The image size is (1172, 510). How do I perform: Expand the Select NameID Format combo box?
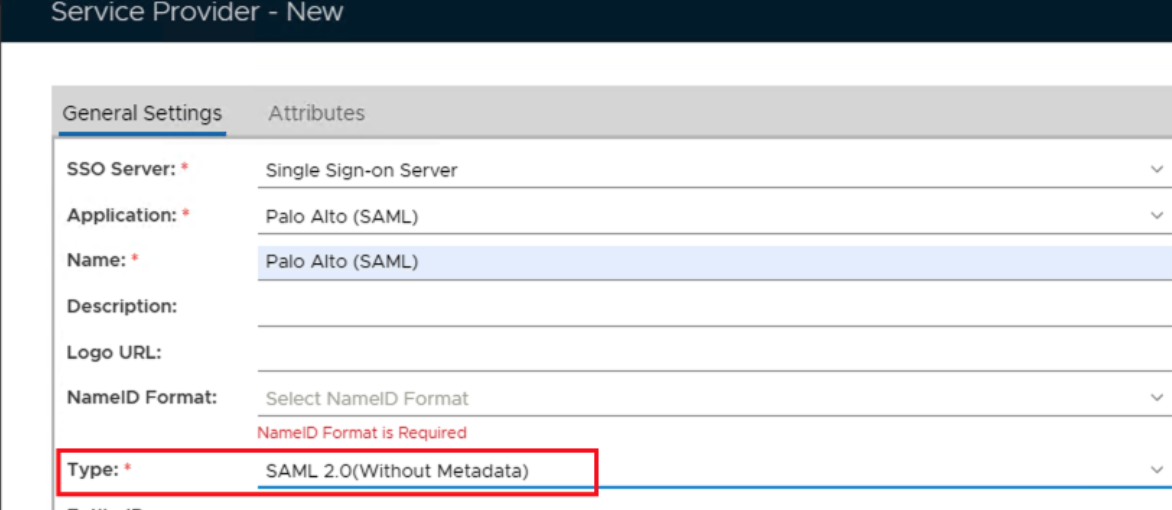click(700, 398)
